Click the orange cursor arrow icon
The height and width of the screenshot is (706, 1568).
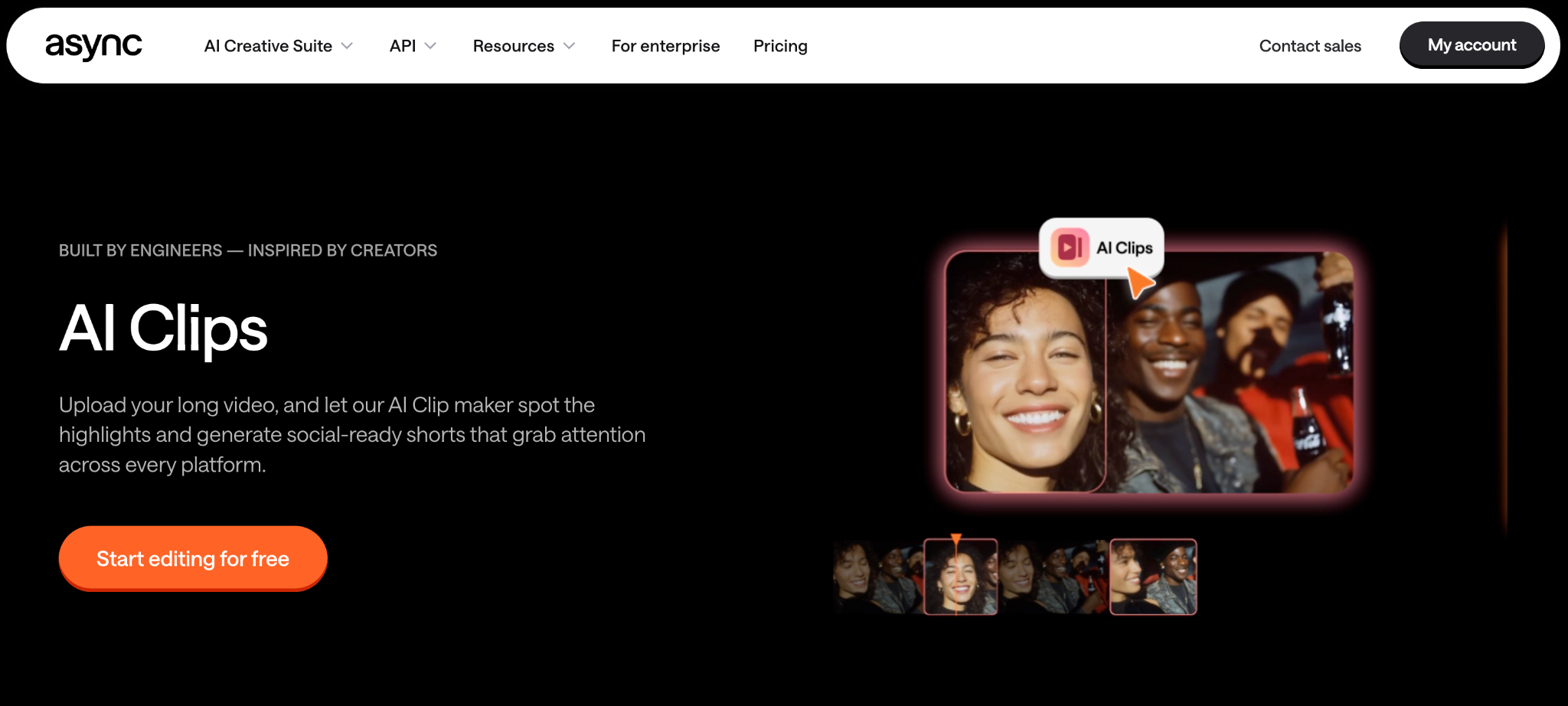[x=1139, y=283]
